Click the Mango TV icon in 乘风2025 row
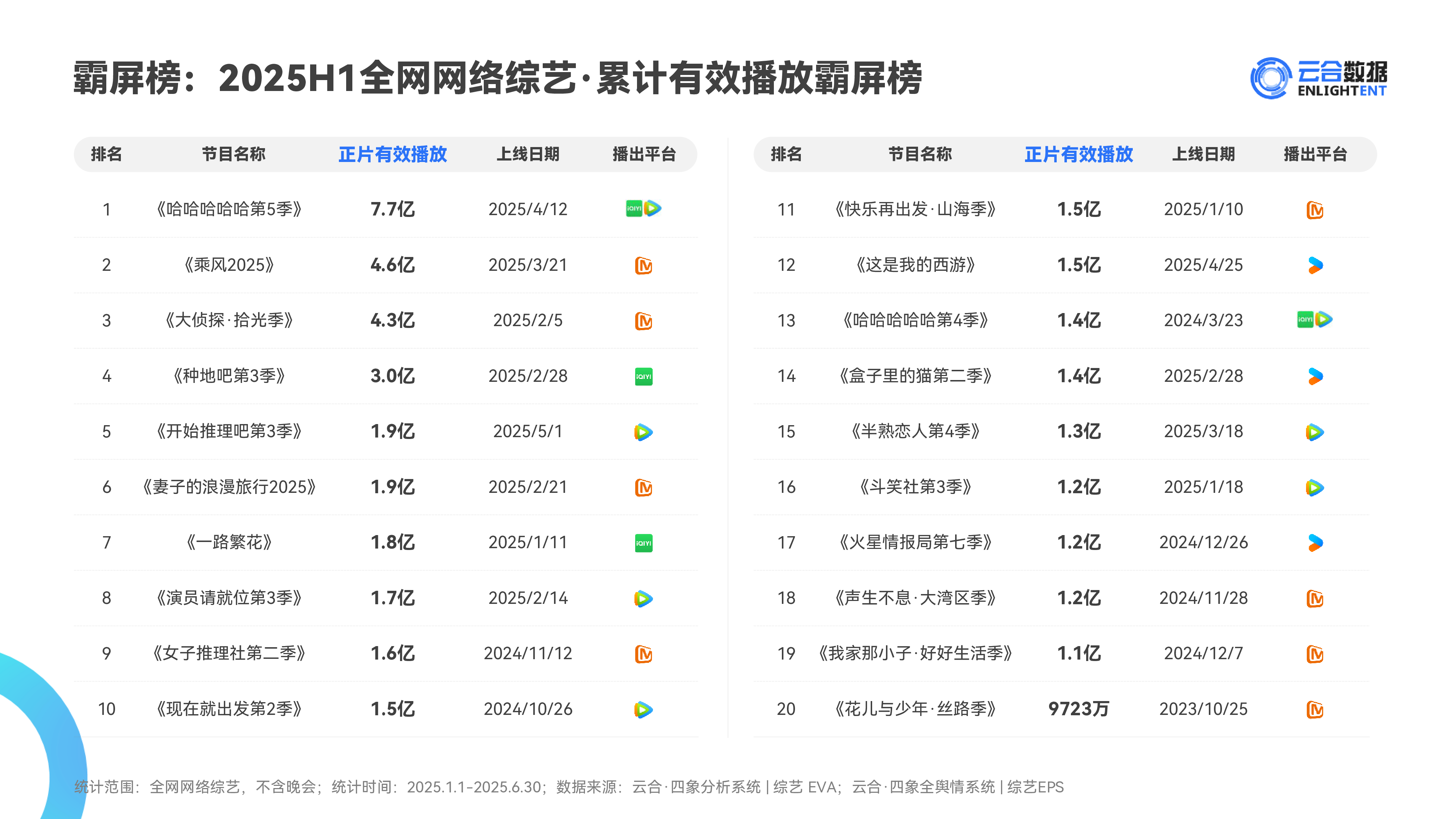This screenshot has height=819, width=1456. pos(643,265)
